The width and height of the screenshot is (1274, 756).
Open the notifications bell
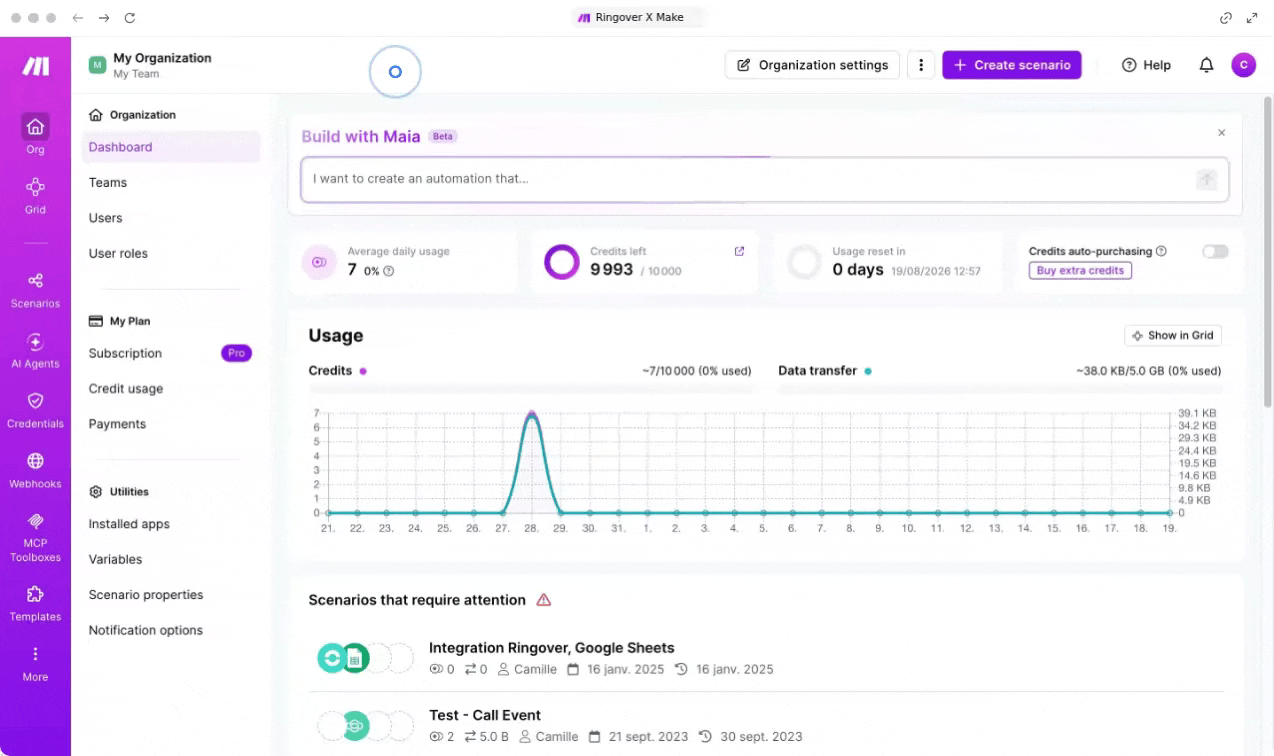1206,65
